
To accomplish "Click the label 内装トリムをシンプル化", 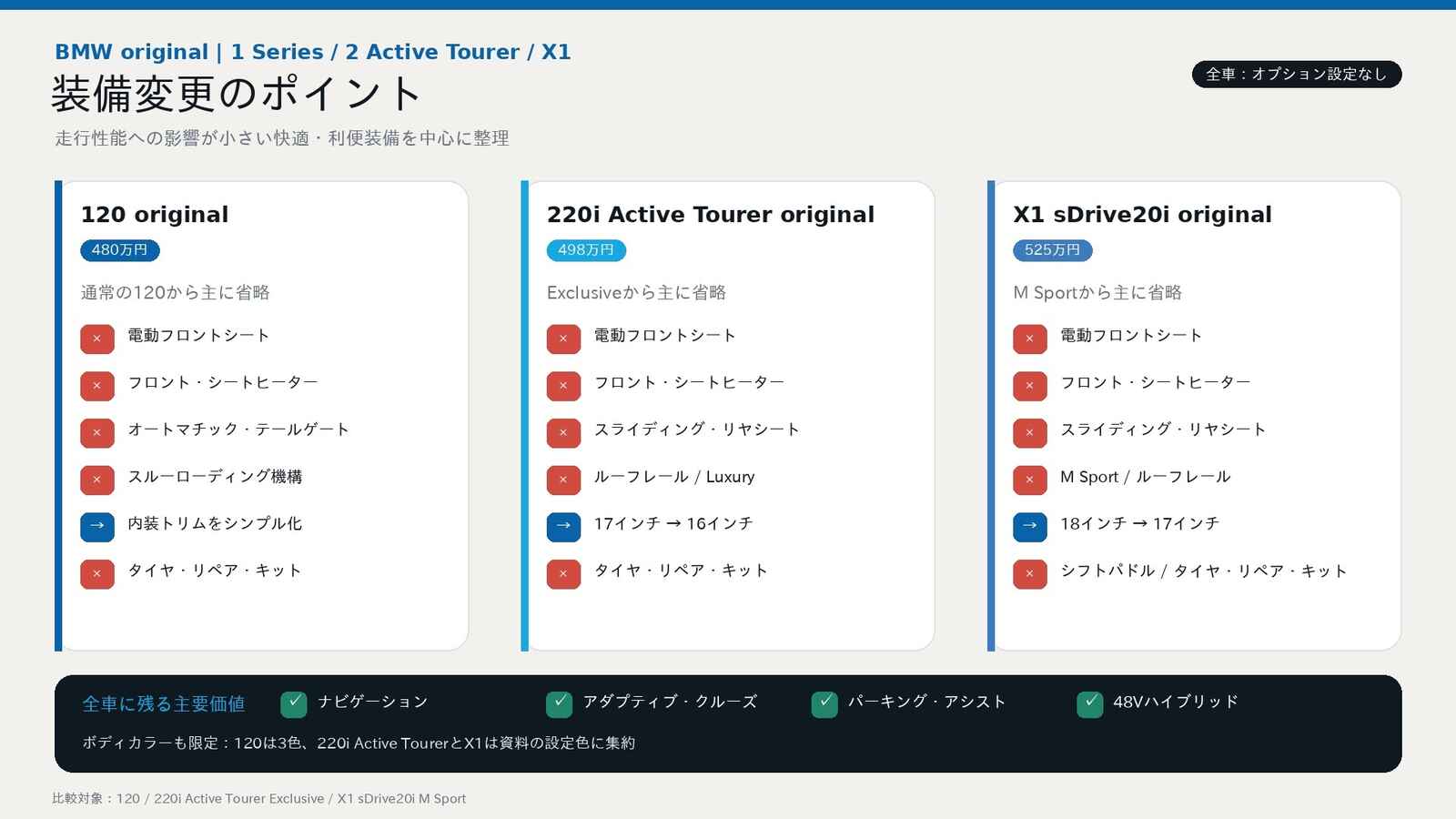I will (x=215, y=523).
